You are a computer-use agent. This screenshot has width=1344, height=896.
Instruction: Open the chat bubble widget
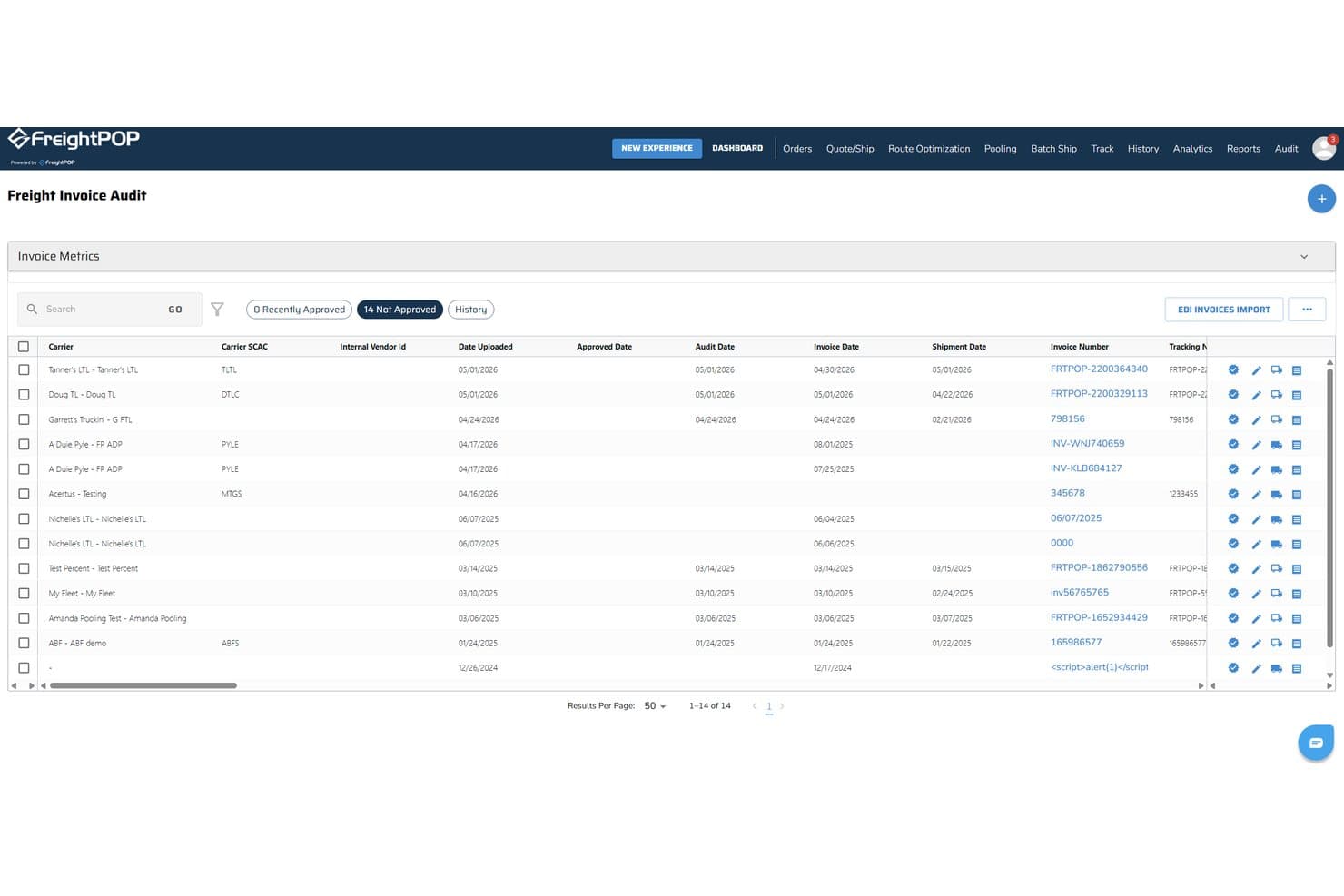click(x=1316, y=743)
